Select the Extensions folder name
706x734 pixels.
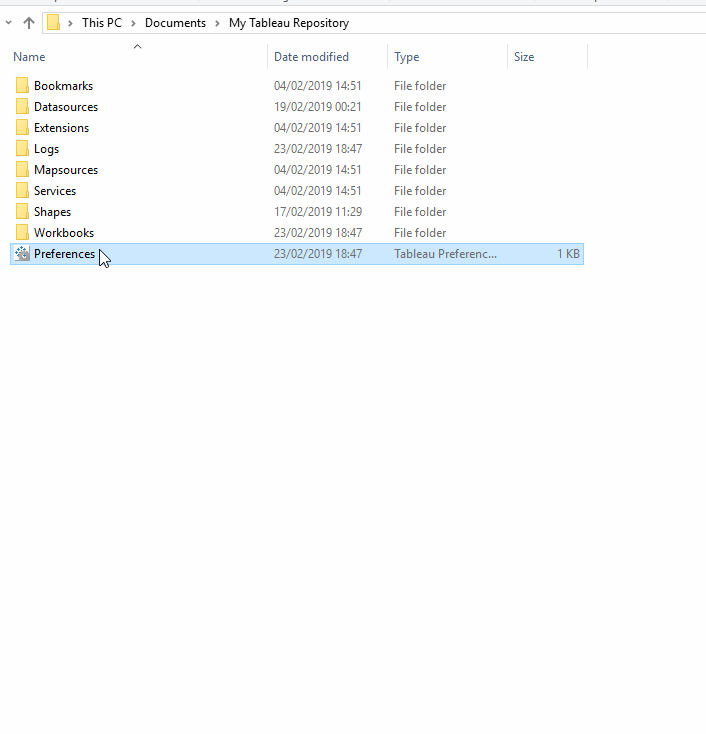click(x=61, y=128)
